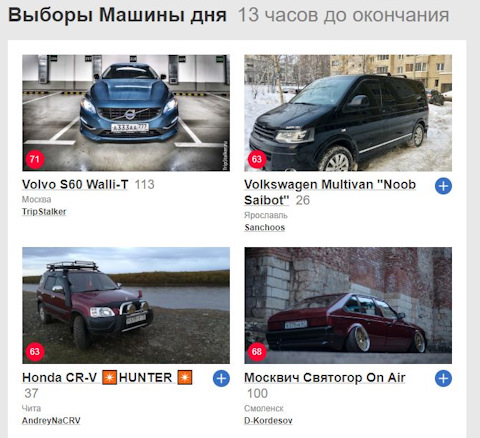Open red Honda CR-V photo

[x=126, y=305]
